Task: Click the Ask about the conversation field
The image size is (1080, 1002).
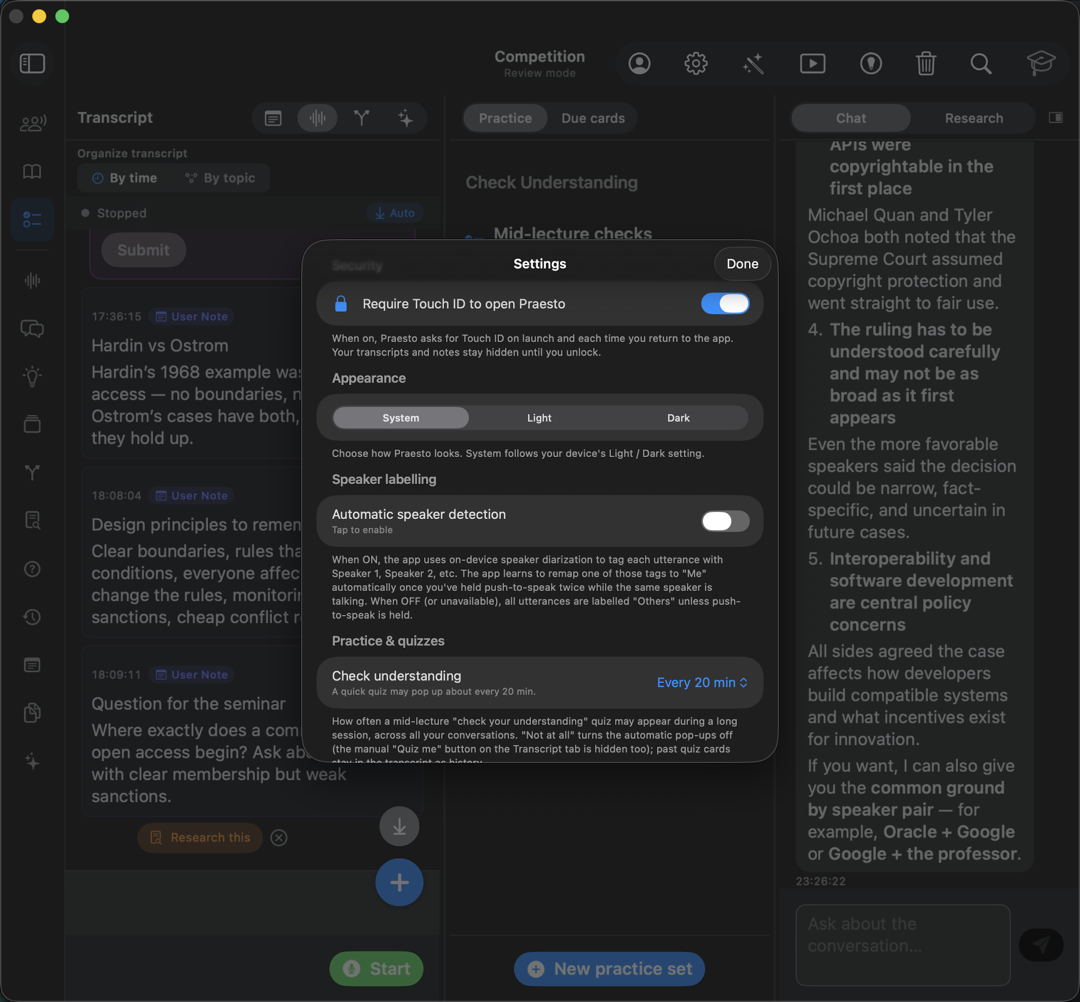Action: [902, 944]
